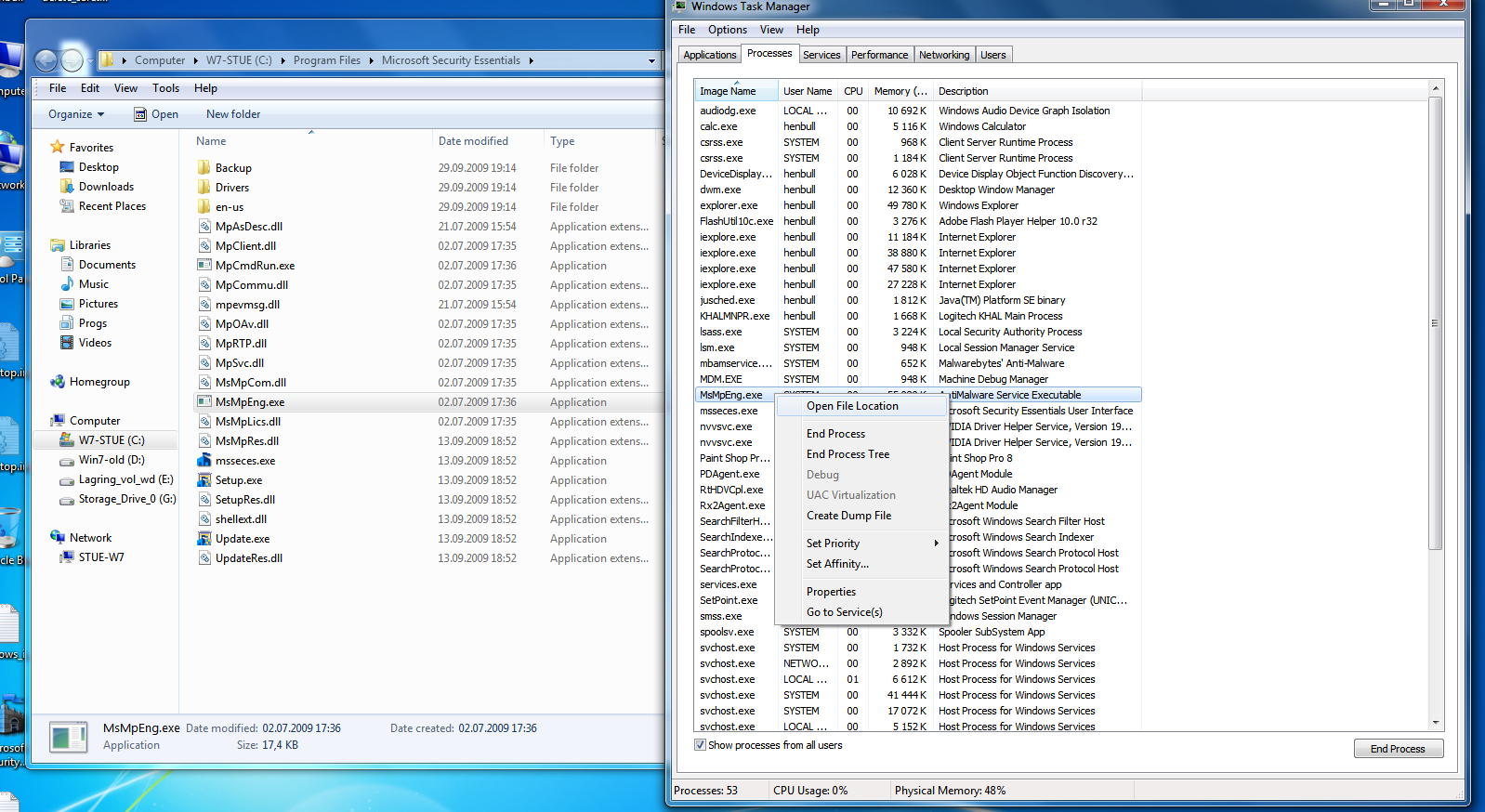
Task: Click the Open toolbar button icon
Action: pos(140,114)
